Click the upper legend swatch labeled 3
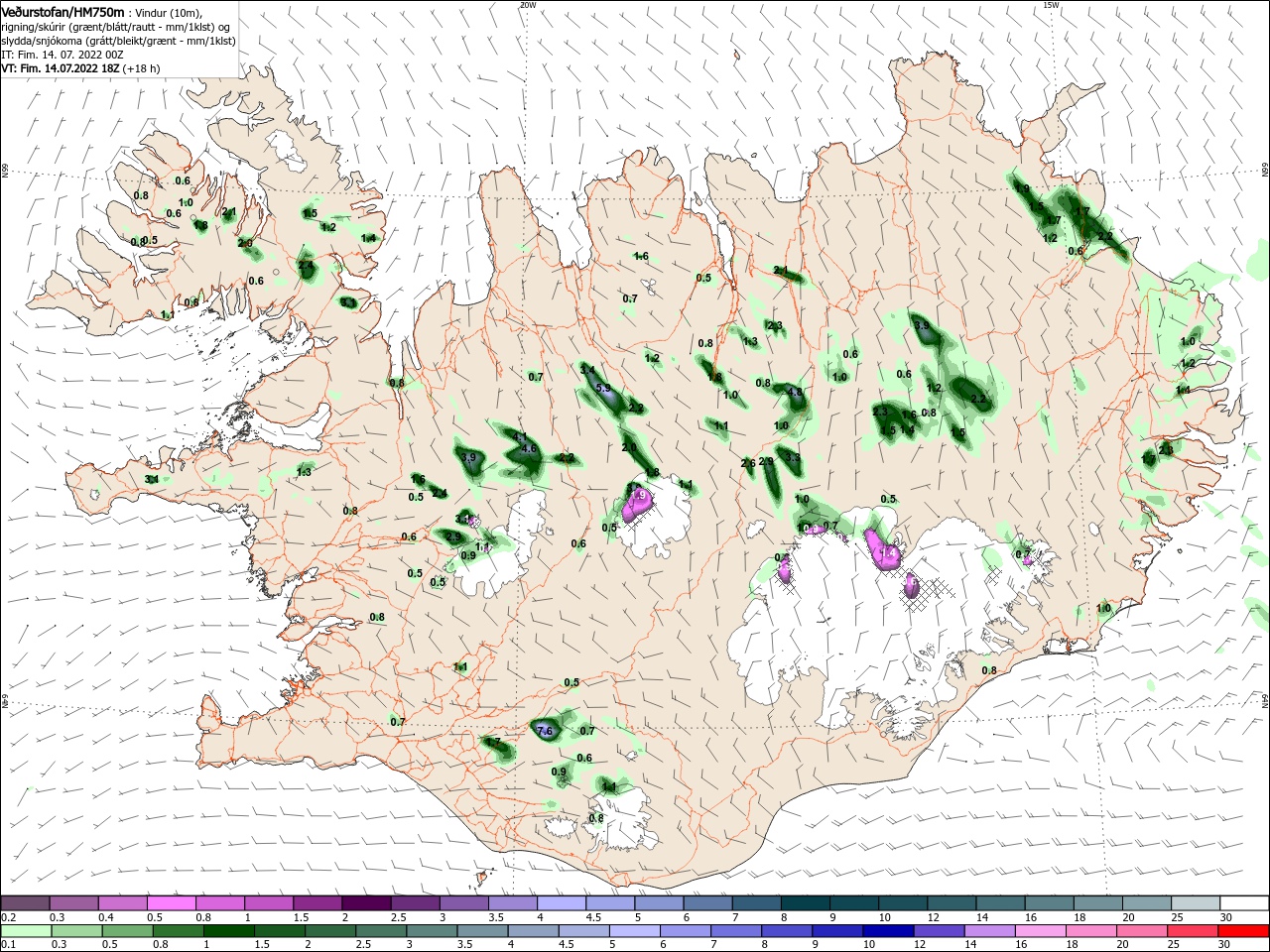 tap(463, 903)
